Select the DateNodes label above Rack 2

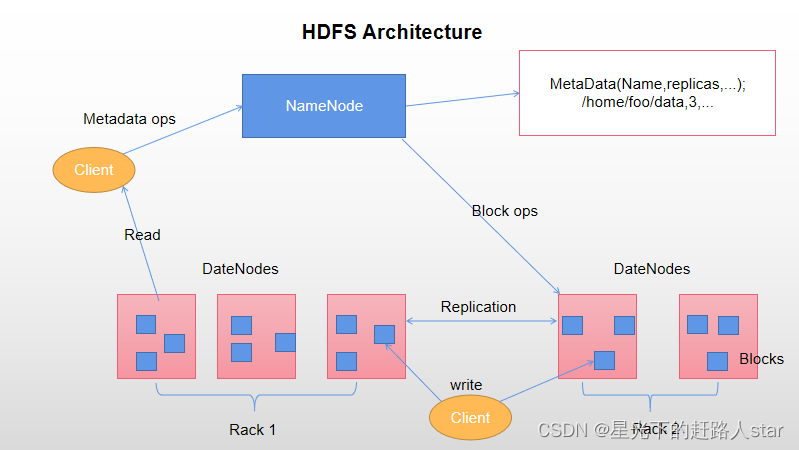click(652, 269)
